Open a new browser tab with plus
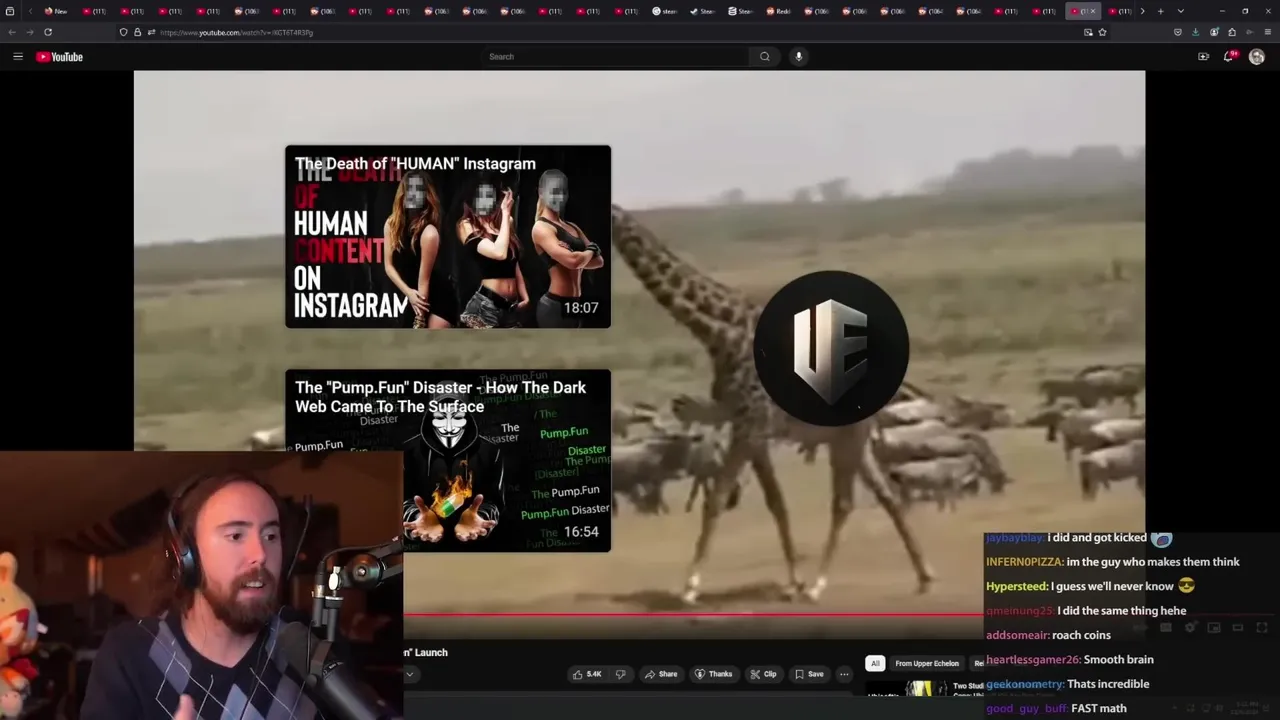The width and height of the screenshot is (1280, 720). [x=1160, y=11]
